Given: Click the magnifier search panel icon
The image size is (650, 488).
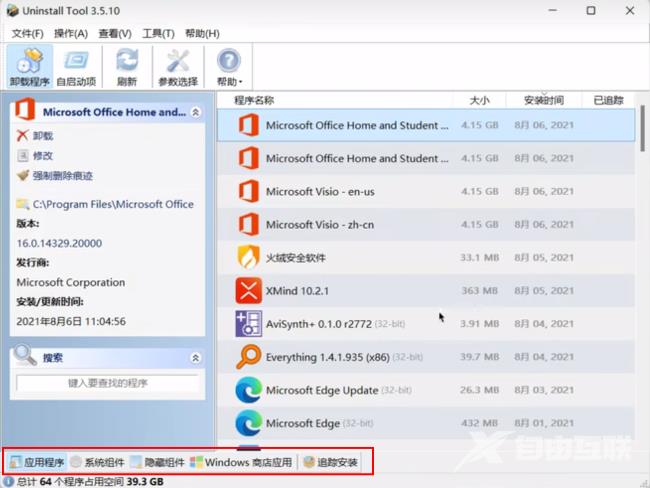Looking at the screenshot, I should point(24,355).
